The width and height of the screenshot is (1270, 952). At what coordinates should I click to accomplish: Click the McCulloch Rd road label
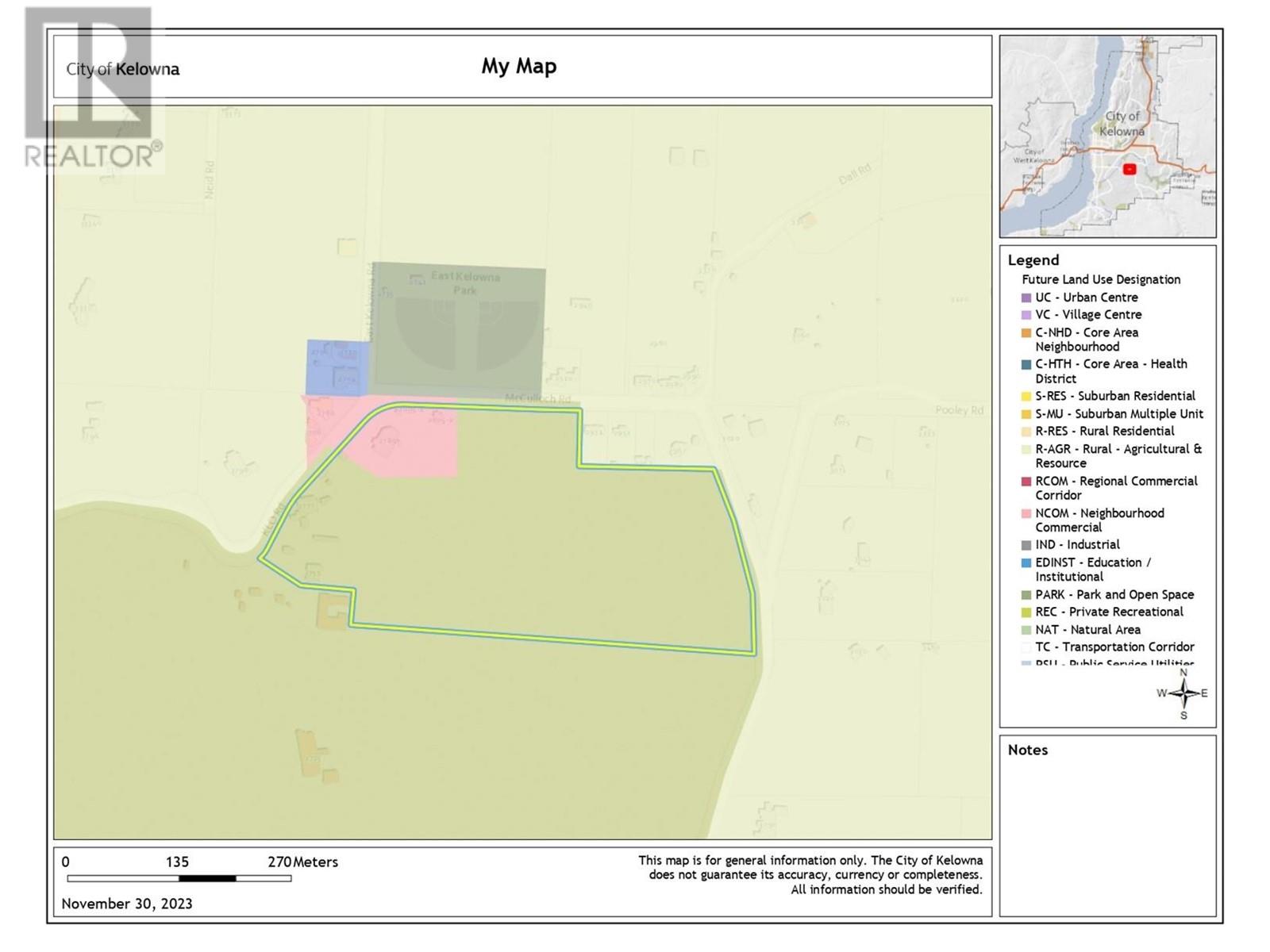coord(538,398)
